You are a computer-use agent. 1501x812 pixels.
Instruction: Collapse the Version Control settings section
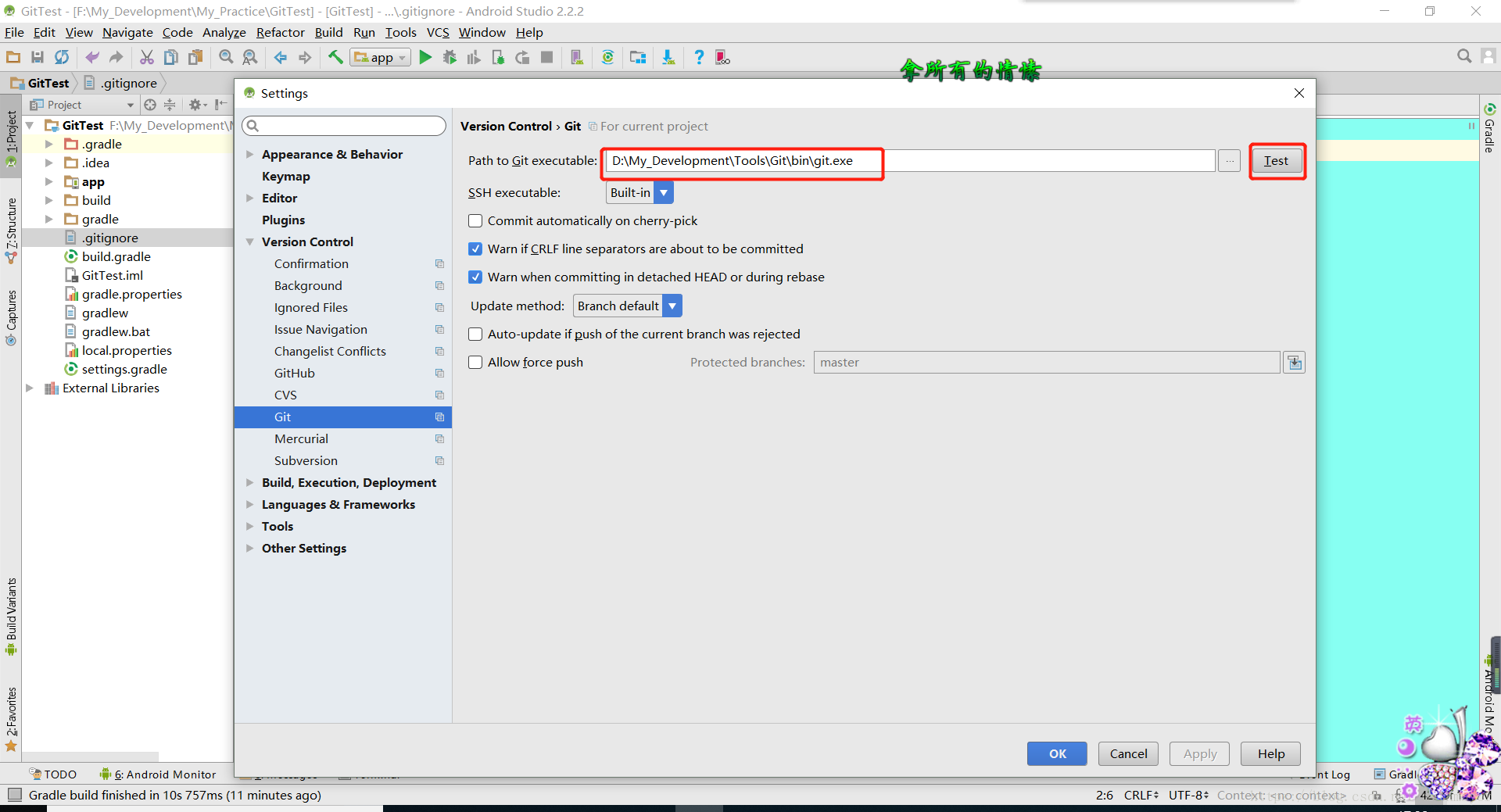250,242
